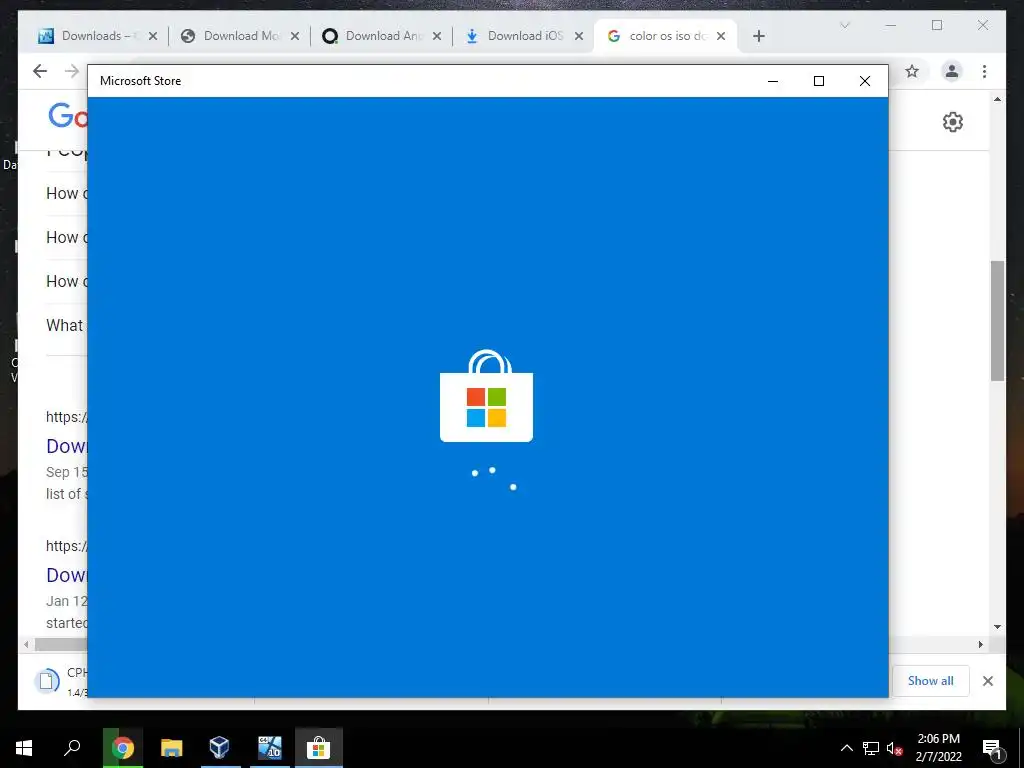Maximize the Microsoft Store window
The image size is (1024, 768).
[819, 81]
